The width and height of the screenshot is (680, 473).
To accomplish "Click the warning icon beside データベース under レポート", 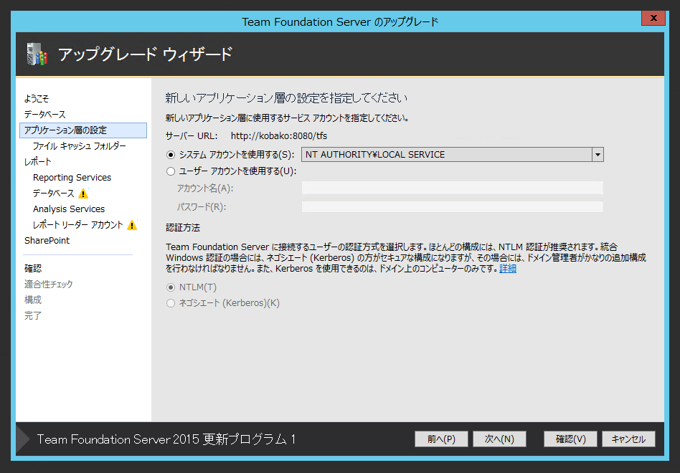I will click(83, 194).
